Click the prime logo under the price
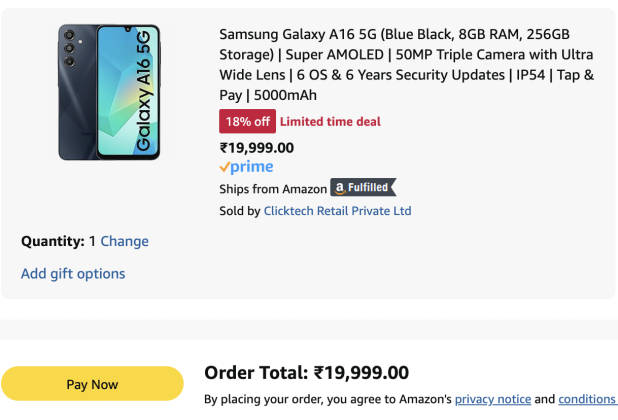Image resolution: width=618 pixels, height=420 pixels. coord(246,167)
